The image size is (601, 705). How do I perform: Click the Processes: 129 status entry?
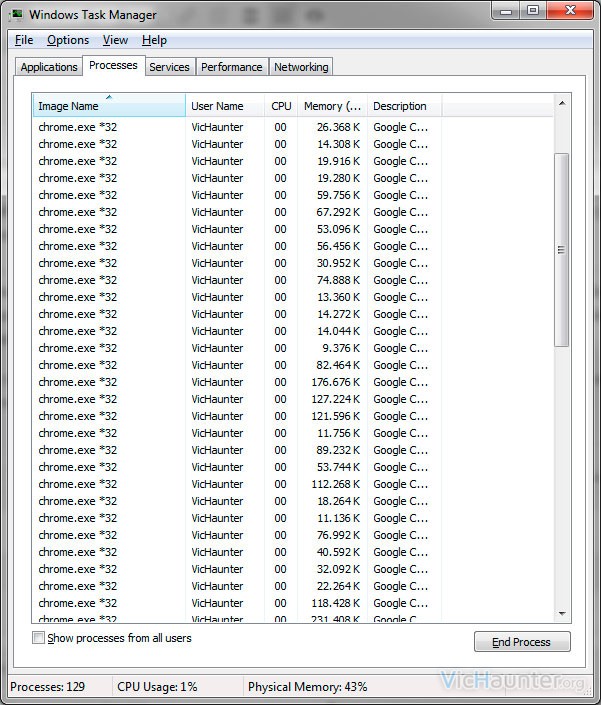tap(48, 687)
